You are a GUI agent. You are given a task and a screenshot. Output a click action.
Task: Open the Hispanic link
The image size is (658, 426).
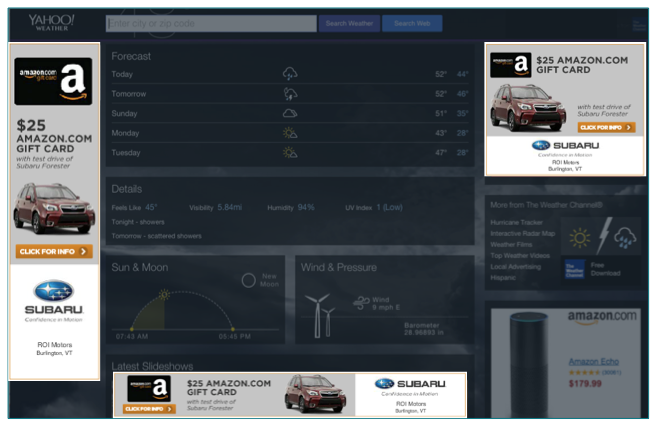click(503, 277)
